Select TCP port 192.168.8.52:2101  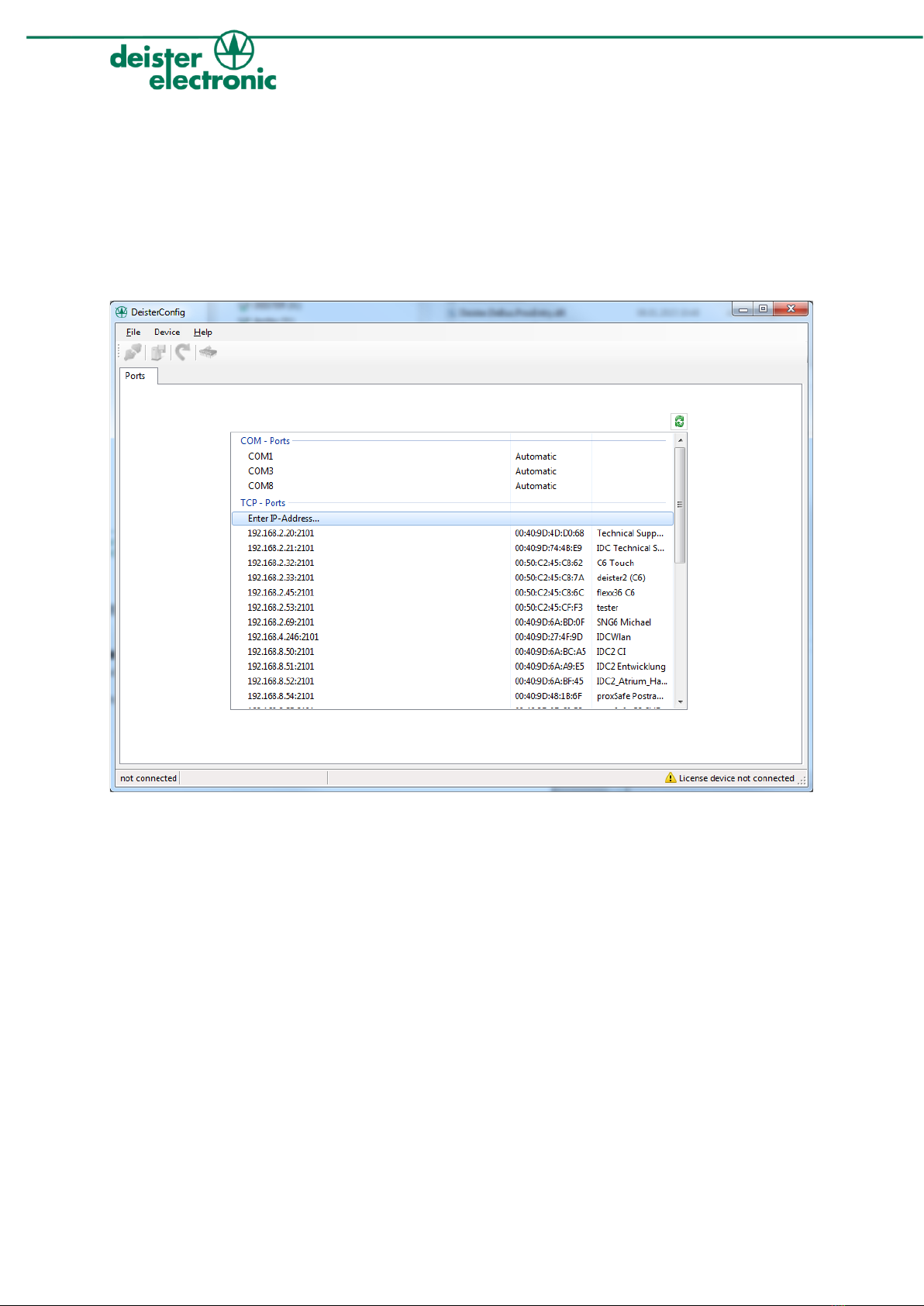281,681
